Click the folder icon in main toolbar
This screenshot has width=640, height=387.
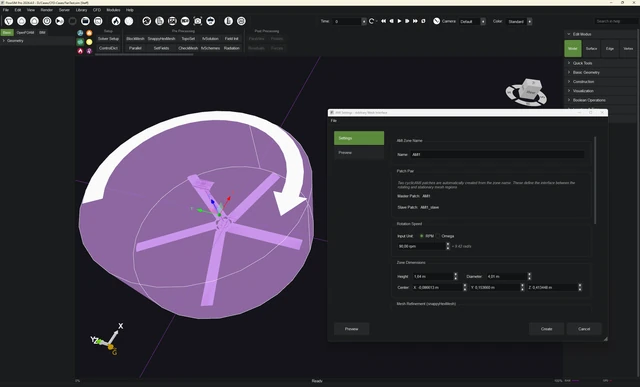[85, 21]
